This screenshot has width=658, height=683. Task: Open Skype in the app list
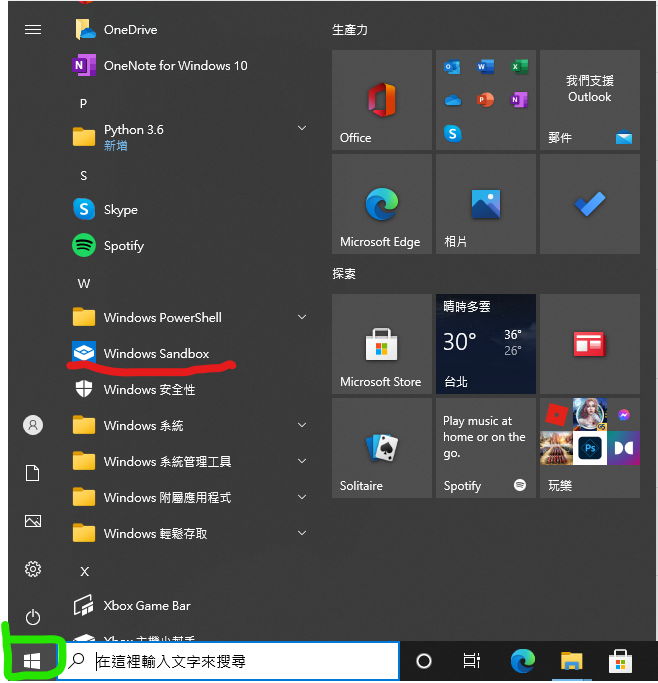[187, 210]
